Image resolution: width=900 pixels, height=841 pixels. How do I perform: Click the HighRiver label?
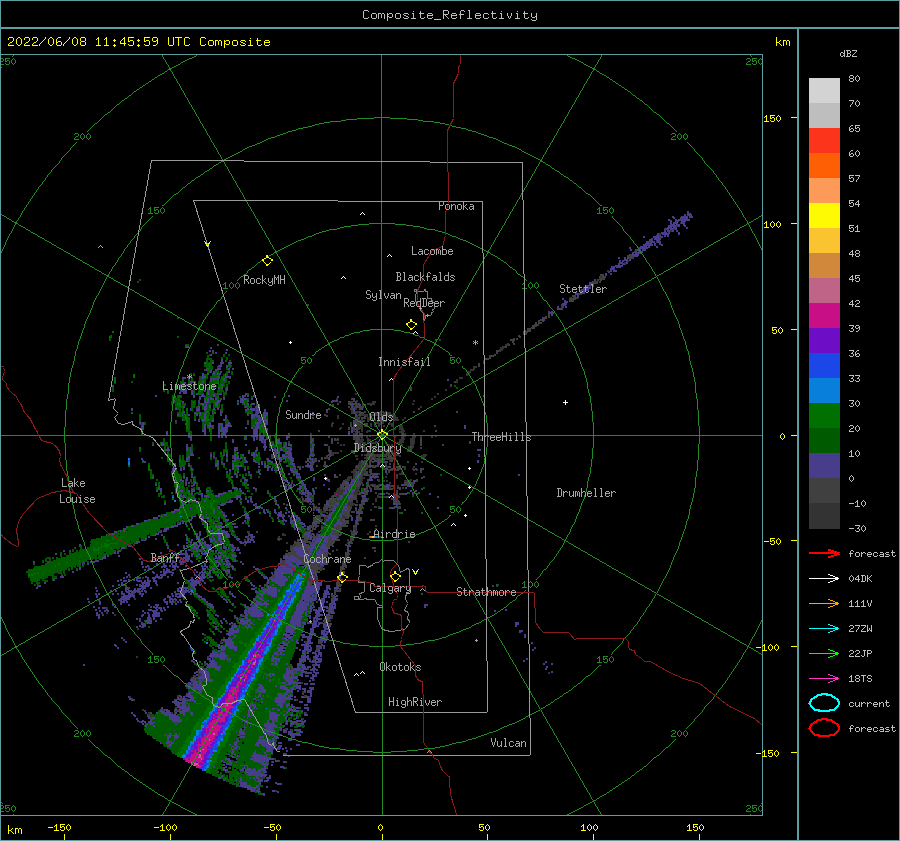click(x=415, y=702)
